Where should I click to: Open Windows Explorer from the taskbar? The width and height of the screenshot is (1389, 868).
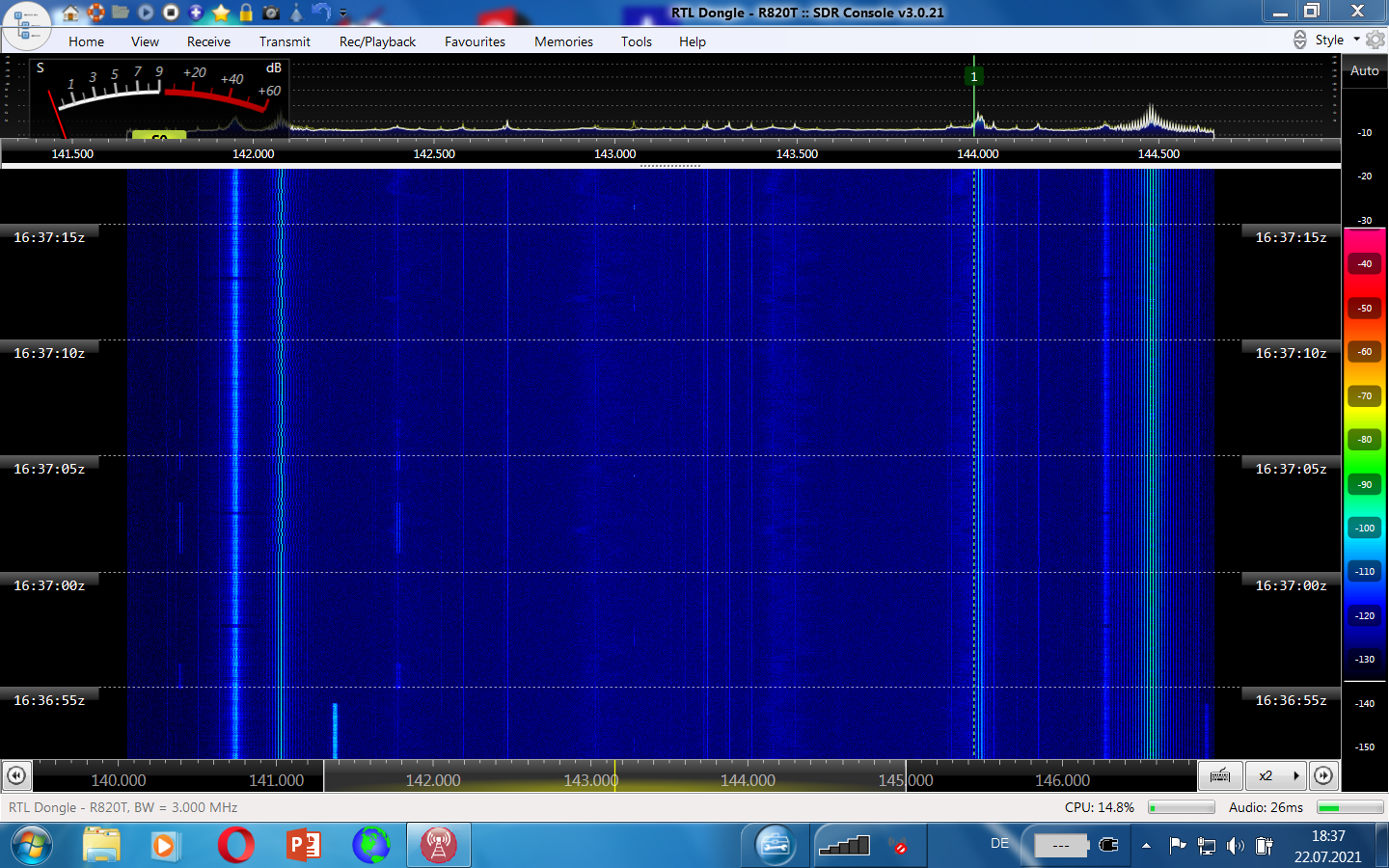101,846
